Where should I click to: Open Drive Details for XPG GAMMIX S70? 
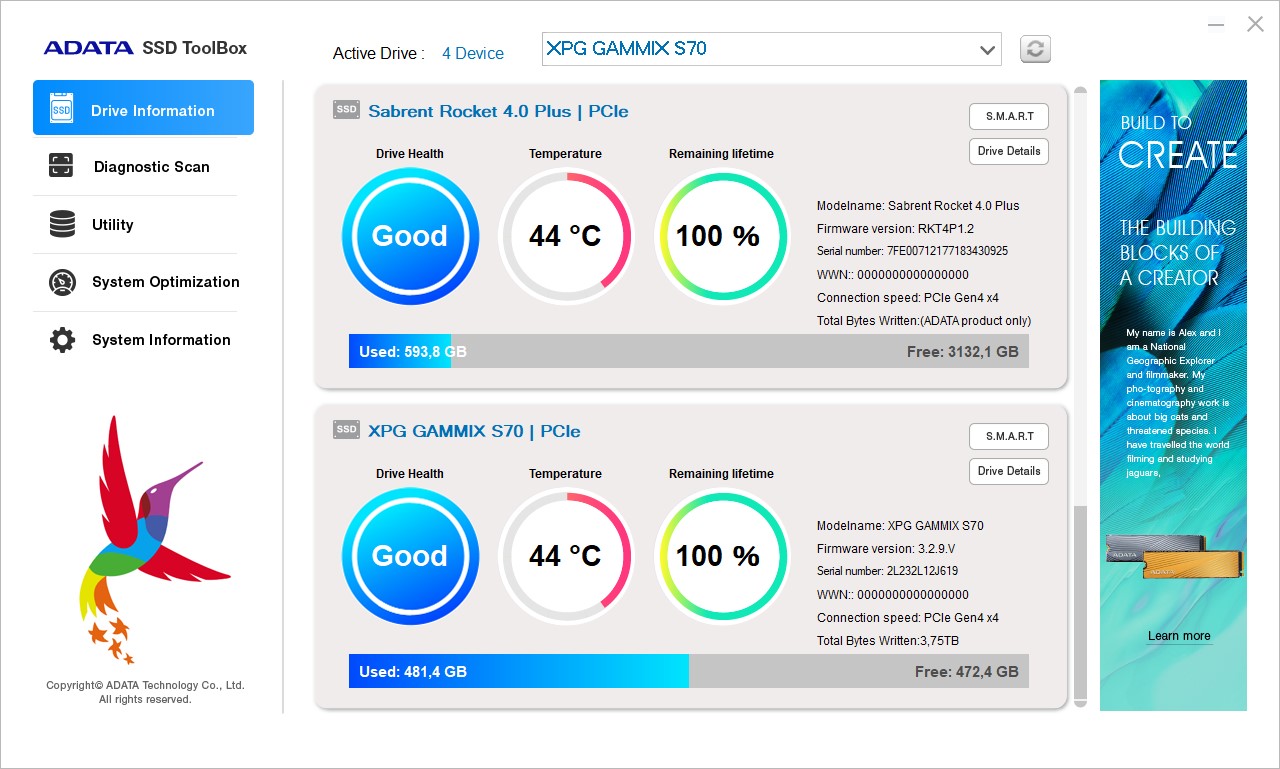(1008, 471)
